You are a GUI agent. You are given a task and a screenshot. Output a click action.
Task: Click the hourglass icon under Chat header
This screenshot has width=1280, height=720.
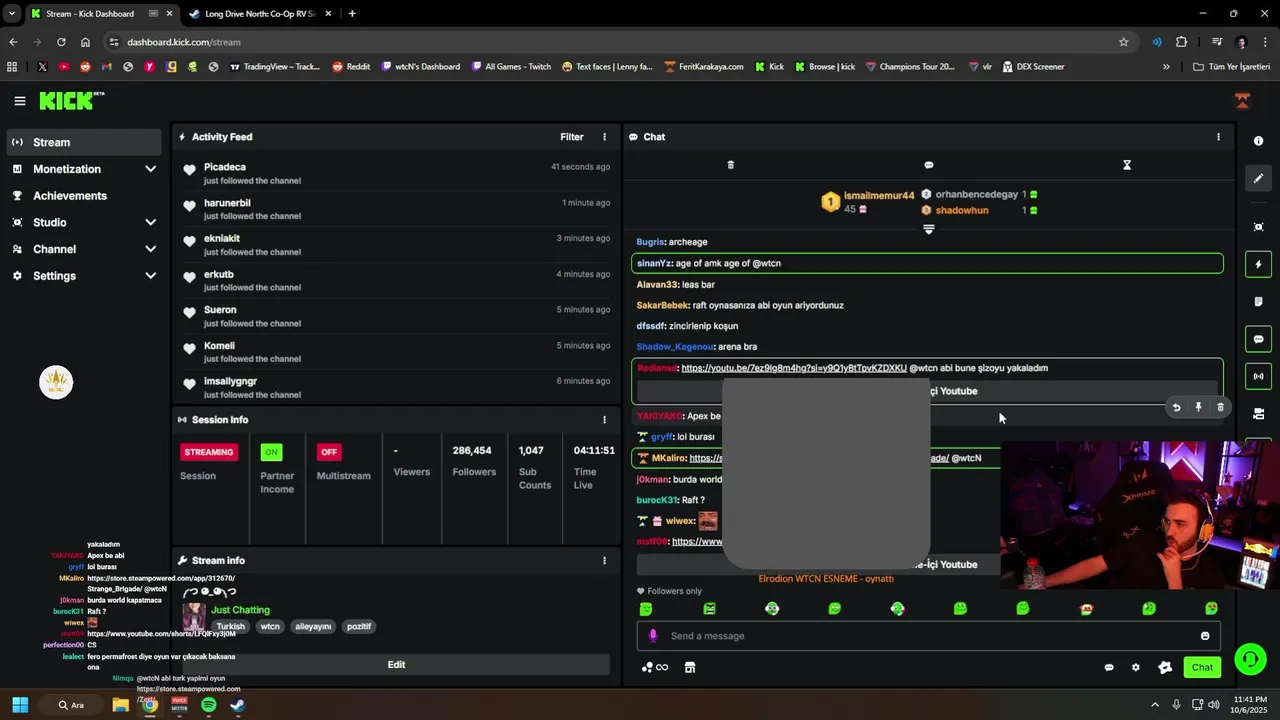tap(1126, 165)
